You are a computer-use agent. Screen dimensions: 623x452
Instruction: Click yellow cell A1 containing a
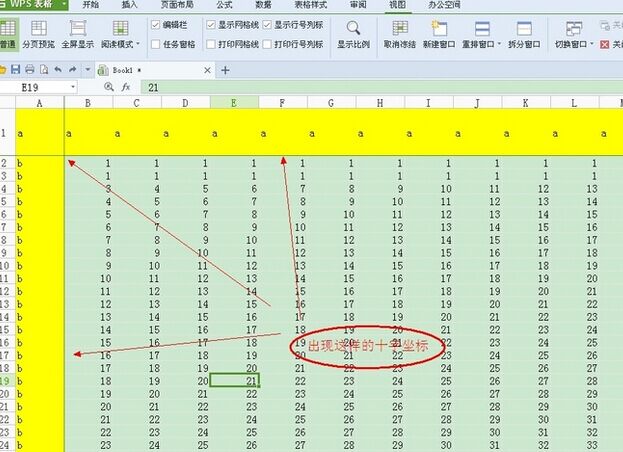click(x=40, y=133)
